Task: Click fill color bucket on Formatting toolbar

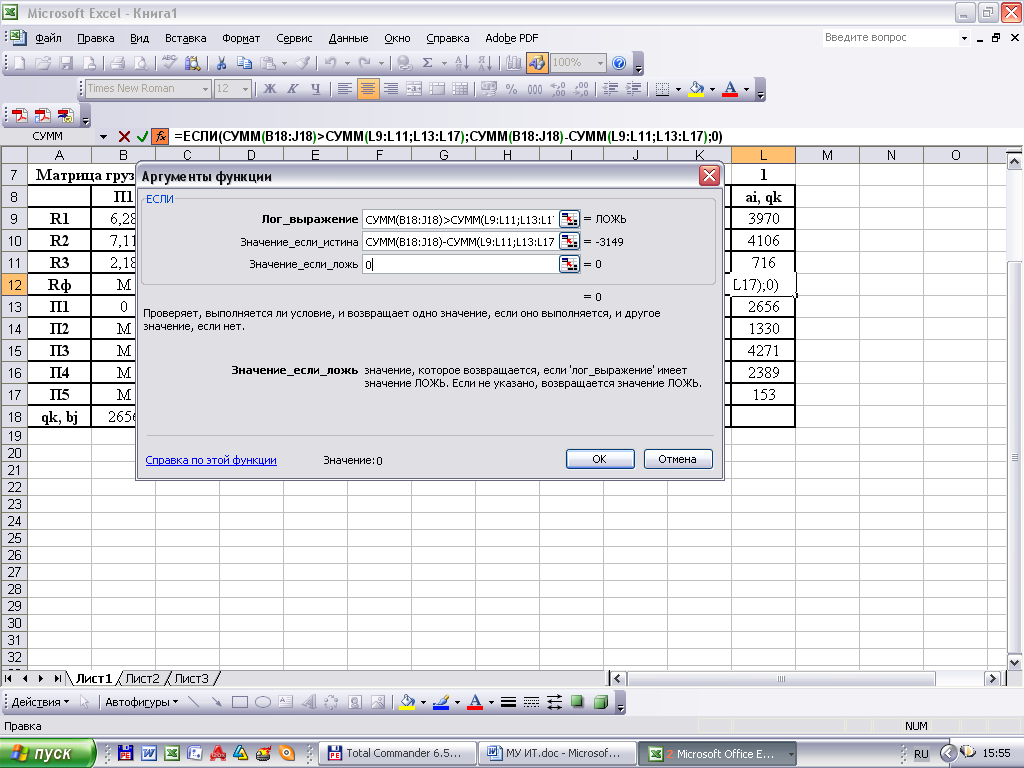Action: click(697, 89)
